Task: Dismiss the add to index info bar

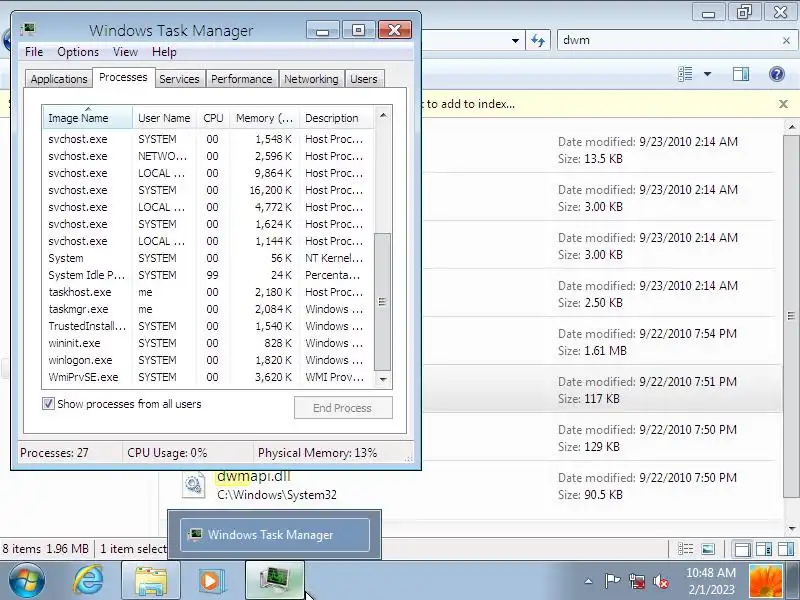Action: 783,104
